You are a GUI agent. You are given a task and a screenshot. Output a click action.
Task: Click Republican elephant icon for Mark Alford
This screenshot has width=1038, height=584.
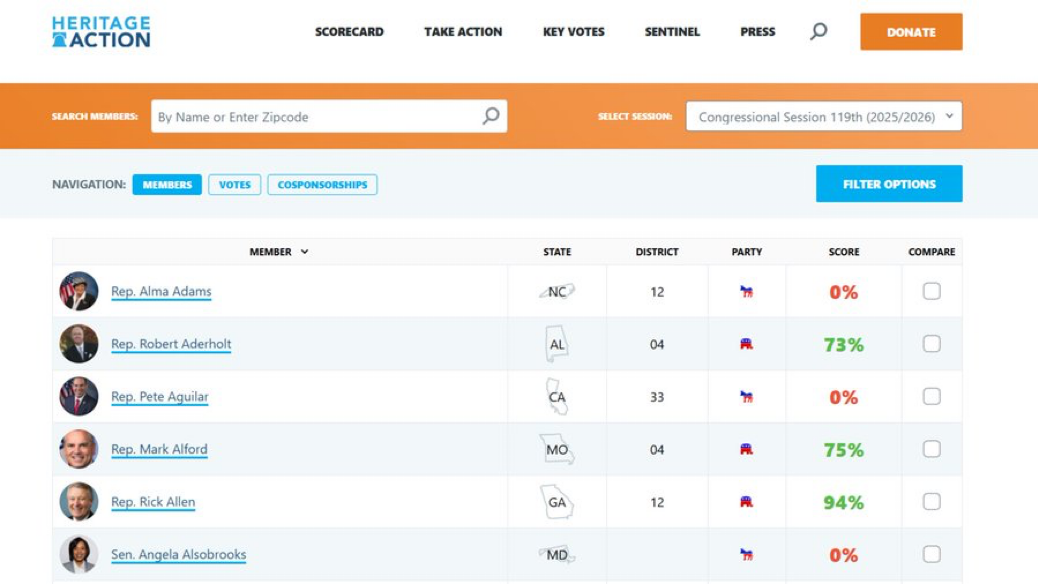pyautogui.click(x=747, y=449)
